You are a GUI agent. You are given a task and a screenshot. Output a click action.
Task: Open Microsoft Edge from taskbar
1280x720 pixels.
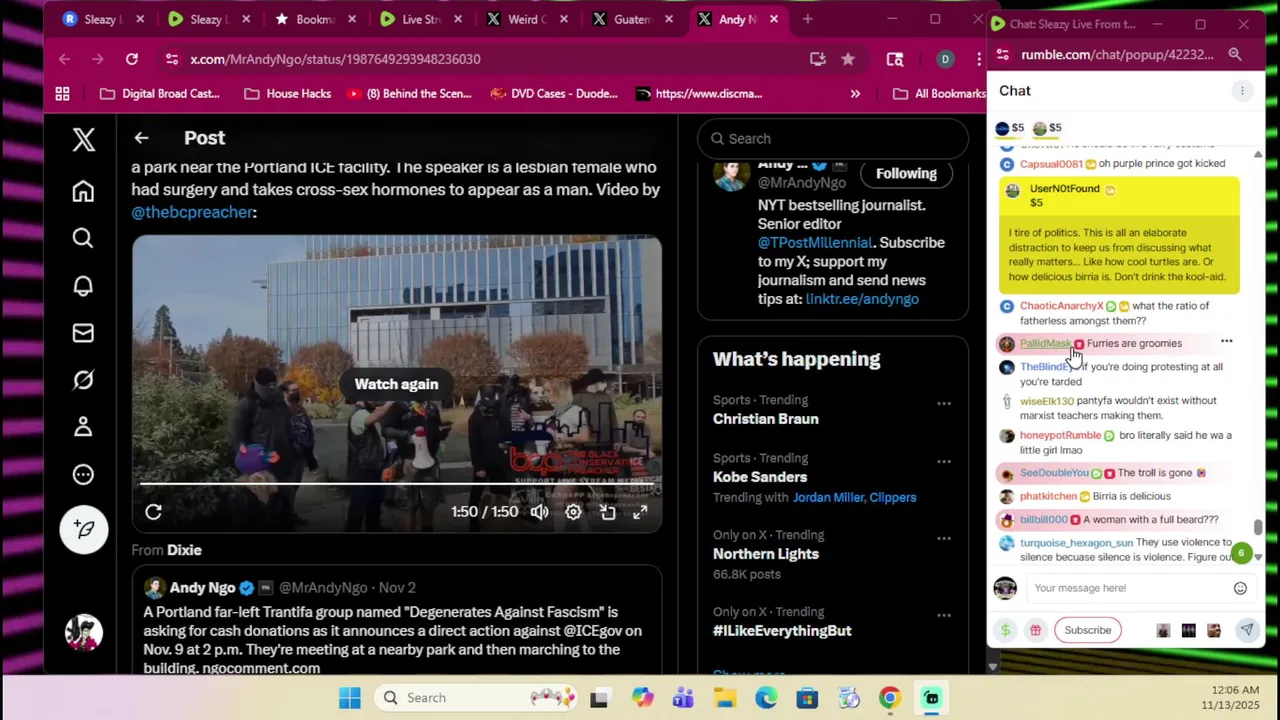[x=766, y=698]
